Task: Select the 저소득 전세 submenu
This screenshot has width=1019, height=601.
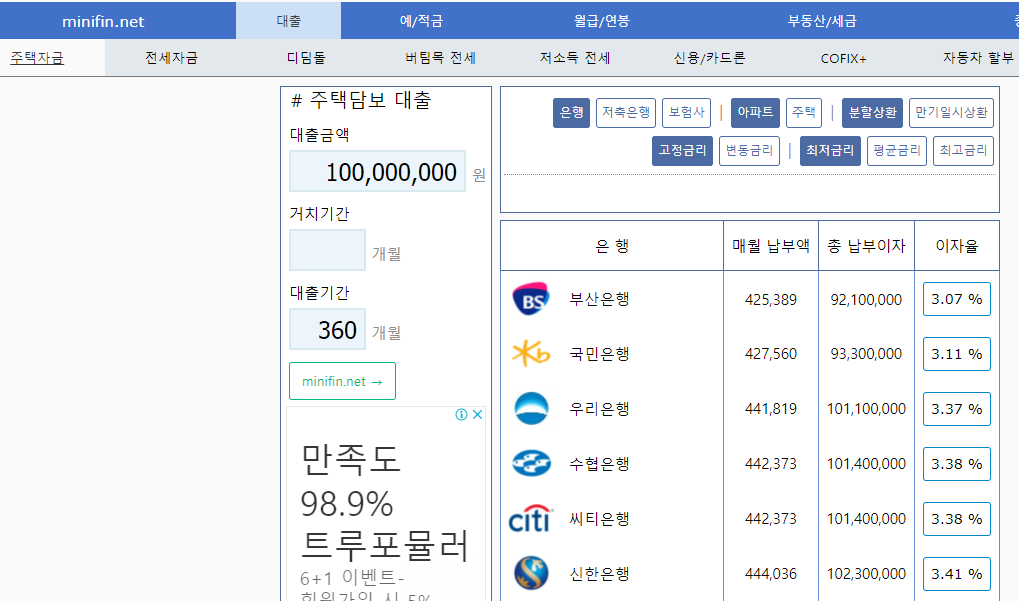Action: [575, 58]
